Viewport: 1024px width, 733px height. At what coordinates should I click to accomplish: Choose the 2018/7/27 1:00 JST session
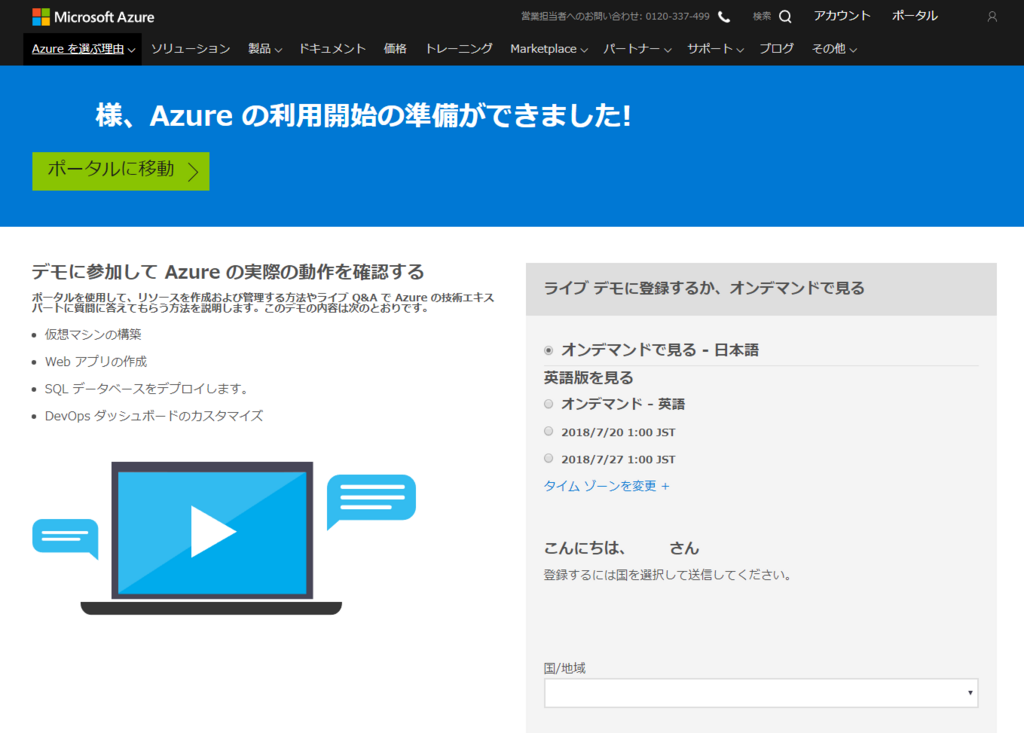click(549, 459)
